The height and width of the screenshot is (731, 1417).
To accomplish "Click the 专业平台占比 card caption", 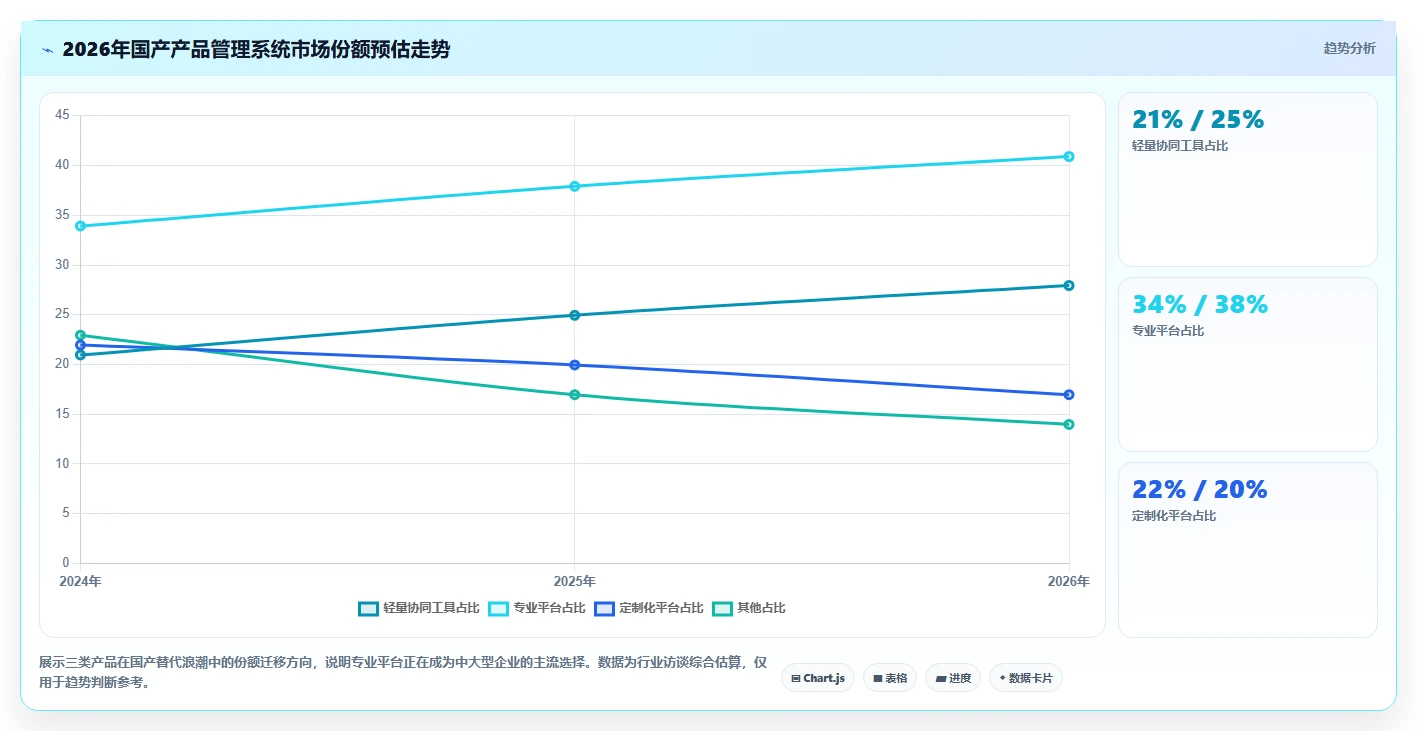I will coord(1168,331).
